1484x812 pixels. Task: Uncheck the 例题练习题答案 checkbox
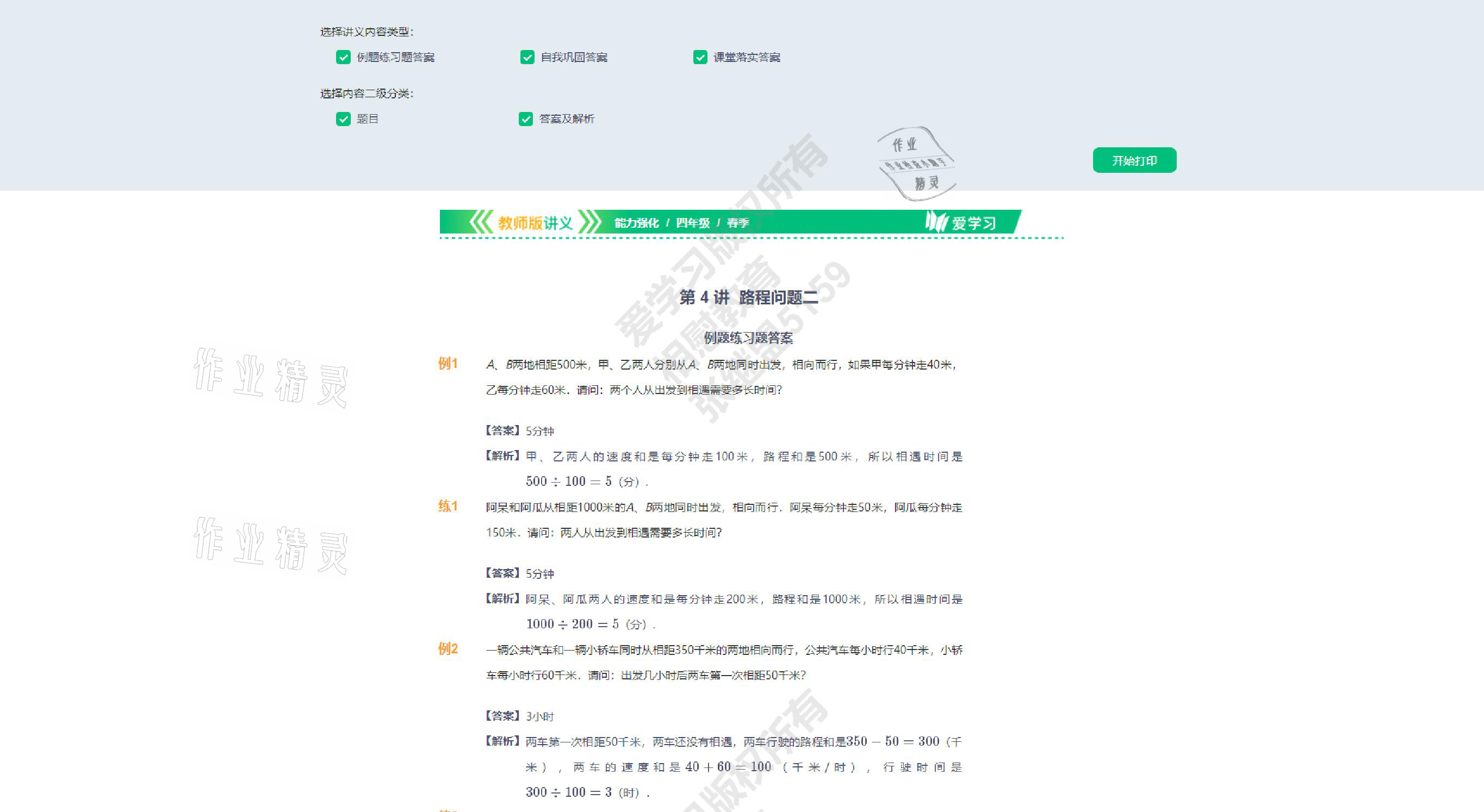coord(343,57)
